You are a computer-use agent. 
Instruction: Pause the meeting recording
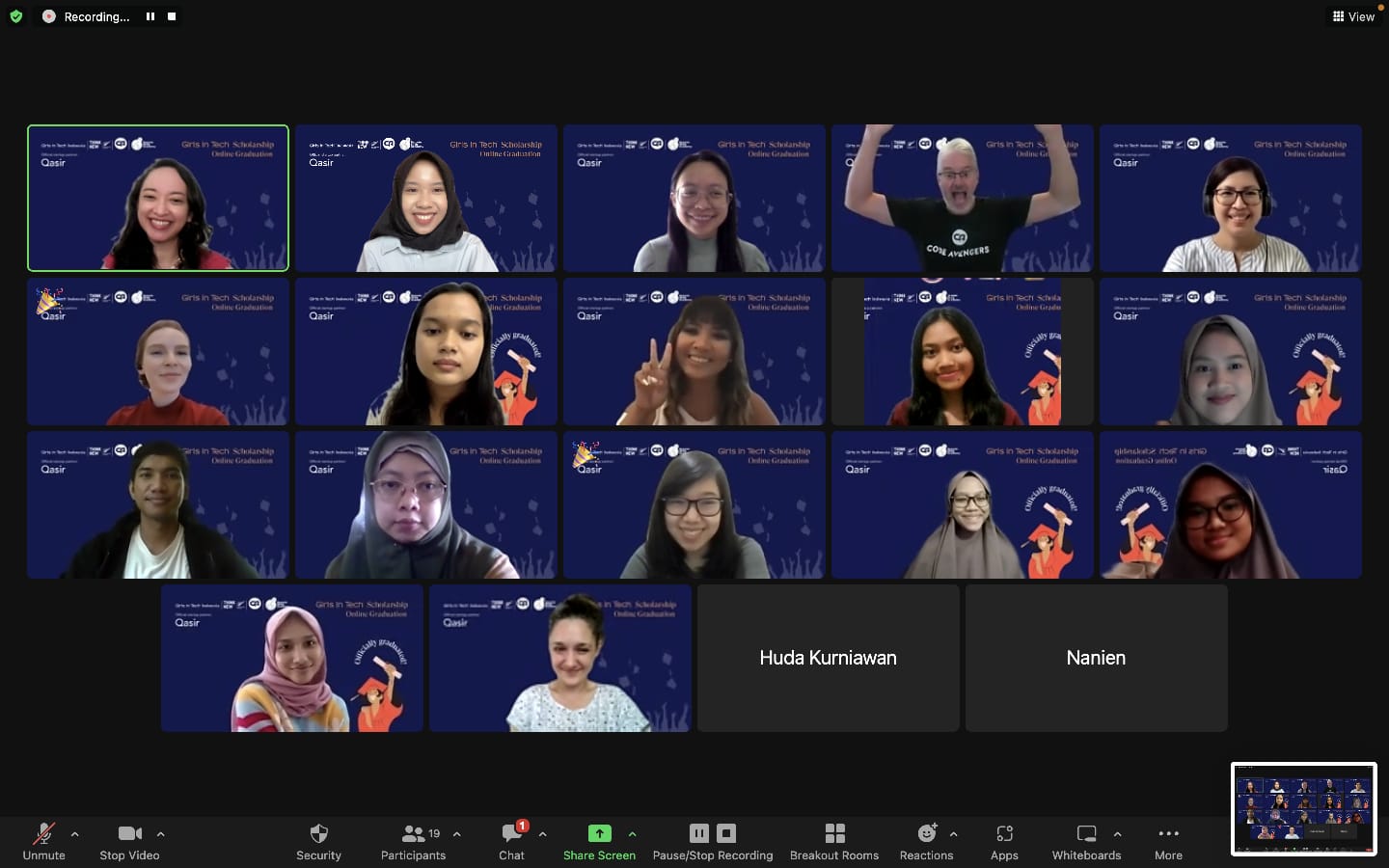pyautogui.click(x=698, y=832)
